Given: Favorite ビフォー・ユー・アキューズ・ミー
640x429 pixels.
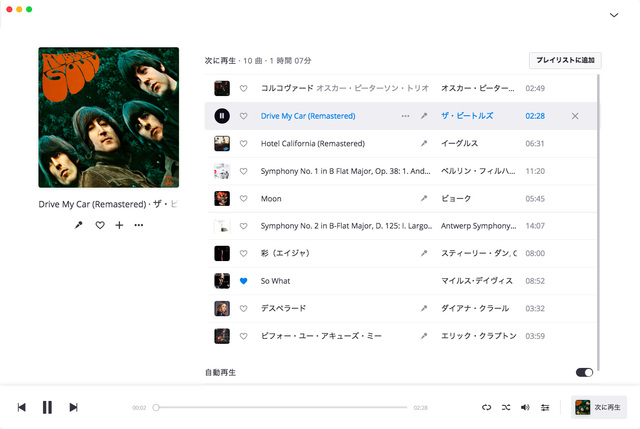Looking at the screenshot, I should (243, 336).
